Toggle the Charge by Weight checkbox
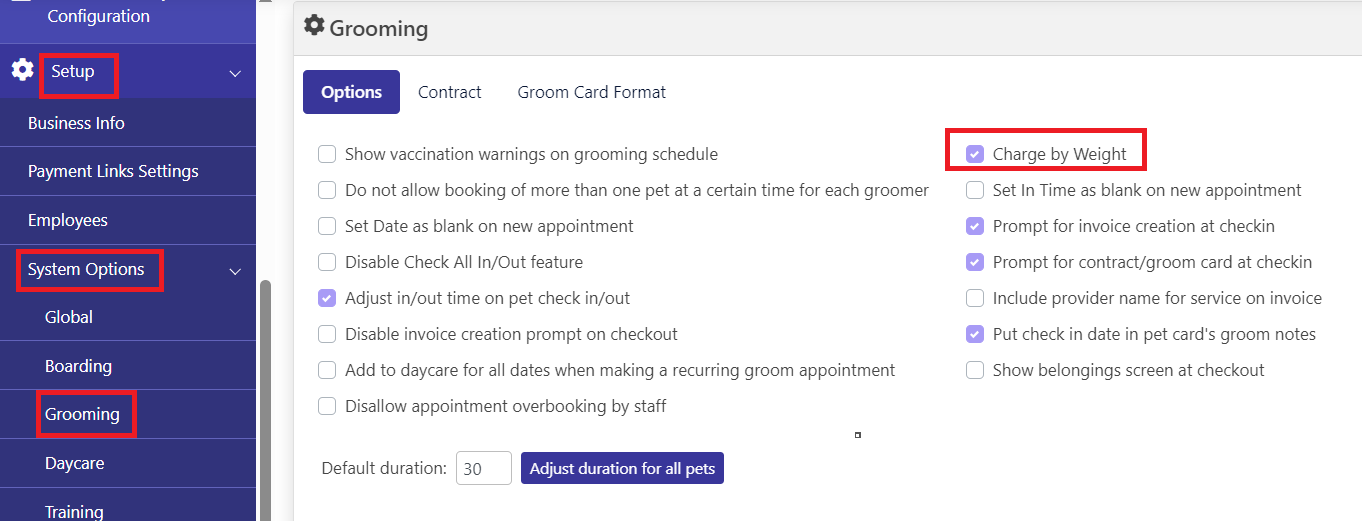 coord(975,154)
